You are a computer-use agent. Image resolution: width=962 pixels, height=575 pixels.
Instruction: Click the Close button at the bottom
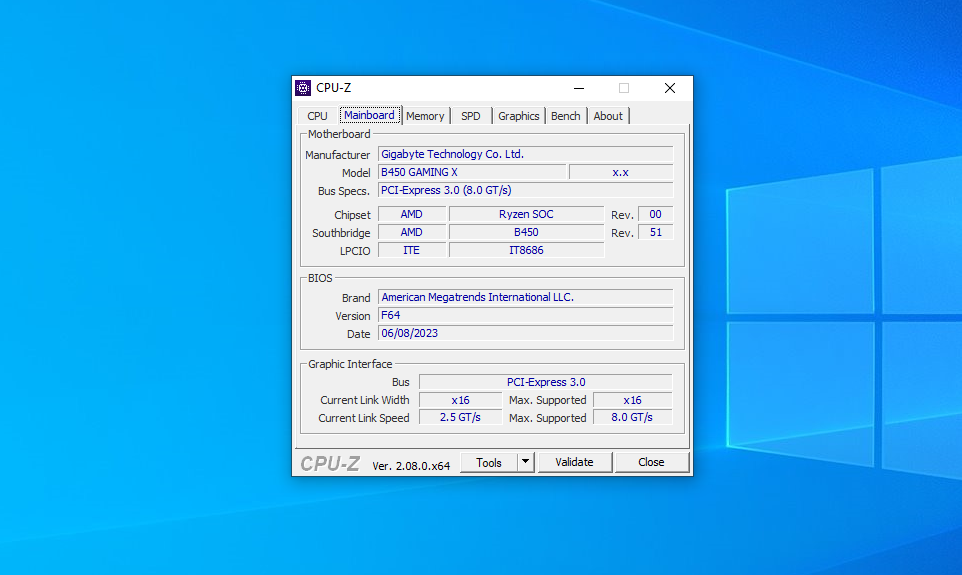coord(651,462)
